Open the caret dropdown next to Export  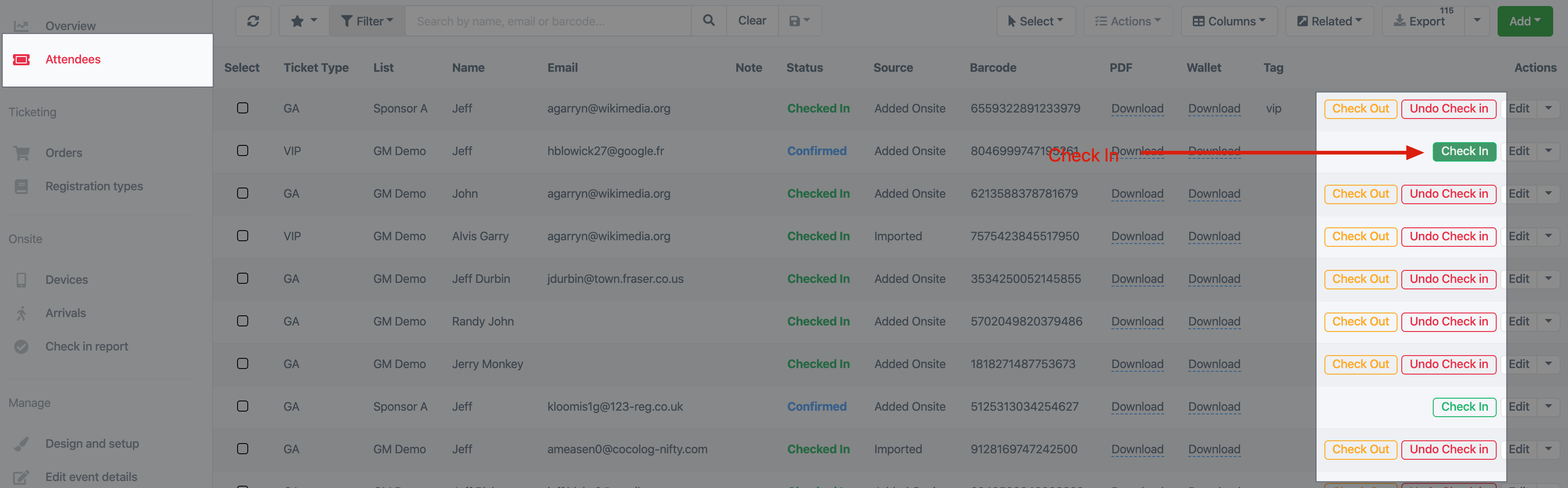click(x=1477, y=21)
